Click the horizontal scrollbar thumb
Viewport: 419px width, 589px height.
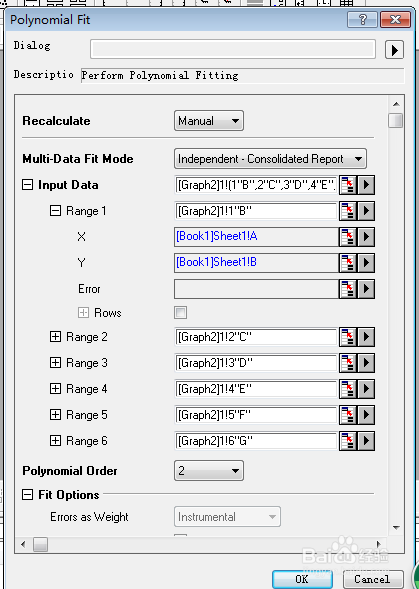pos(40,544)
